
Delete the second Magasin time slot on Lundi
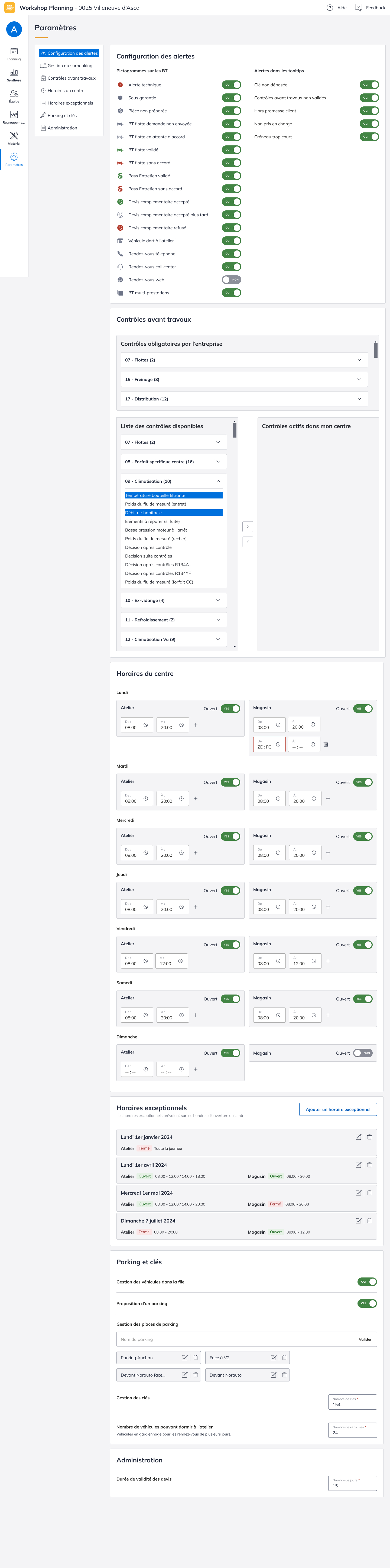pyautogui.click(x=326, y=744)
